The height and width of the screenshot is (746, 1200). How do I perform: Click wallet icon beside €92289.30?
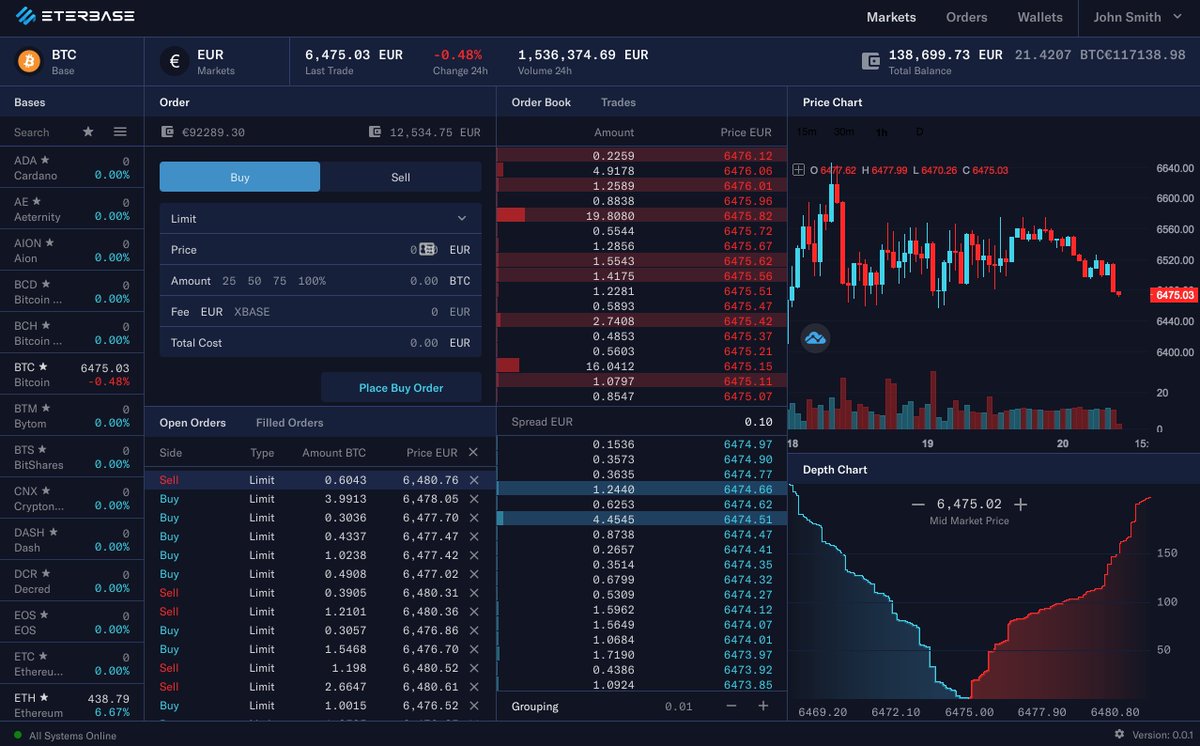tap(166, 132)
